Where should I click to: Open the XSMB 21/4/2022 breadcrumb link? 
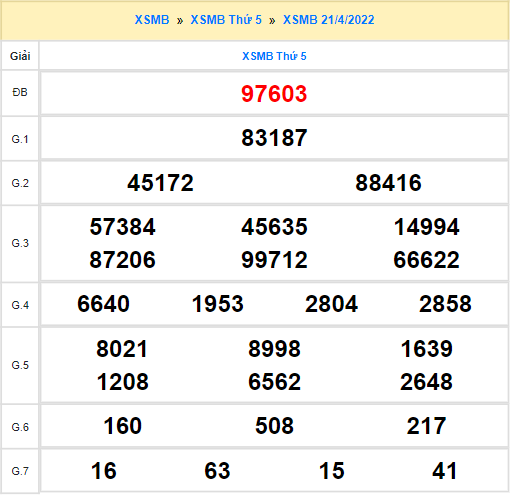(328, 20)
